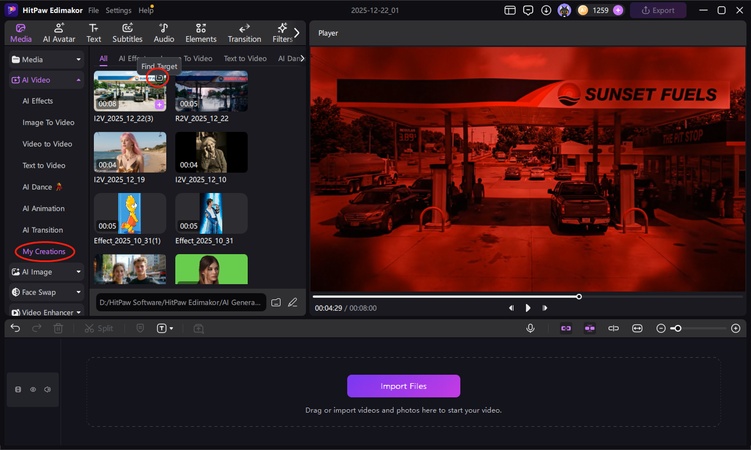The image size is (751, 450).
Task: Click the purple Import Files button
Action: click(x=403, y=386)
